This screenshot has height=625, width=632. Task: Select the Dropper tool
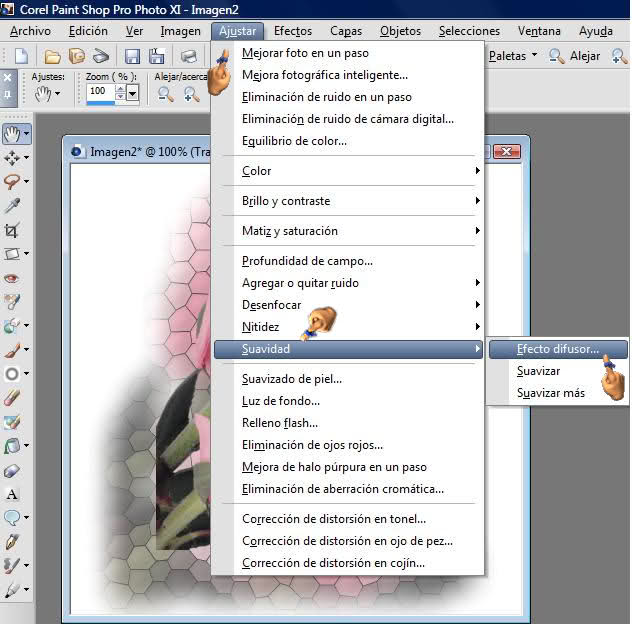point(12,206)
